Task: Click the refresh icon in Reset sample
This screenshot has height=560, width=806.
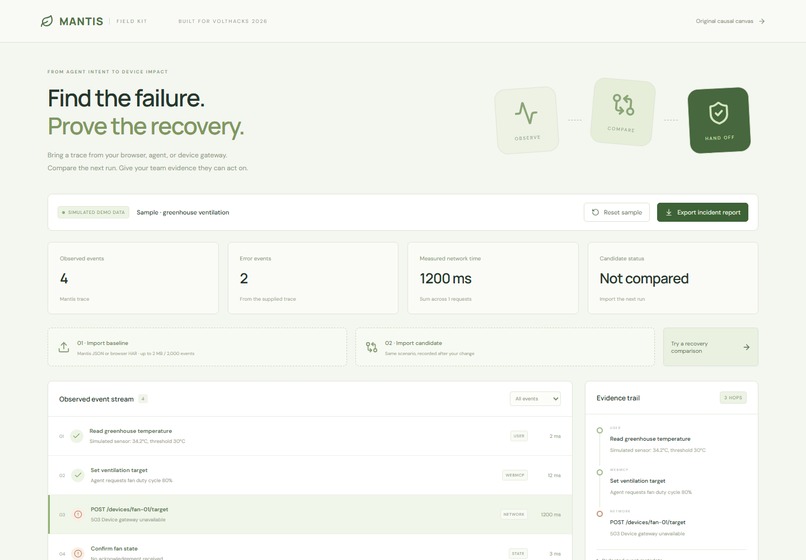Action: pyautogui.click(x=595, y=212)
